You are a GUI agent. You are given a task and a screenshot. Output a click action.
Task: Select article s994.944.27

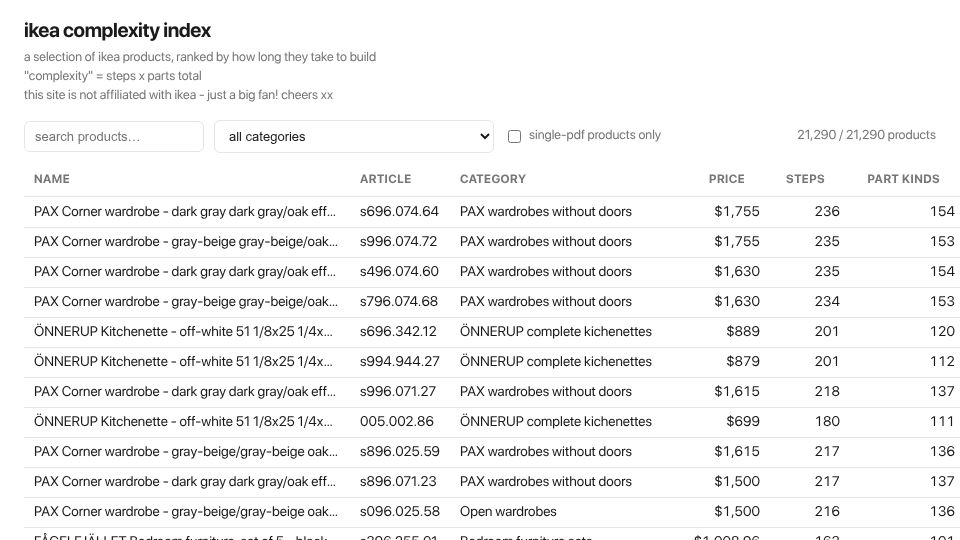click(400, 361)
